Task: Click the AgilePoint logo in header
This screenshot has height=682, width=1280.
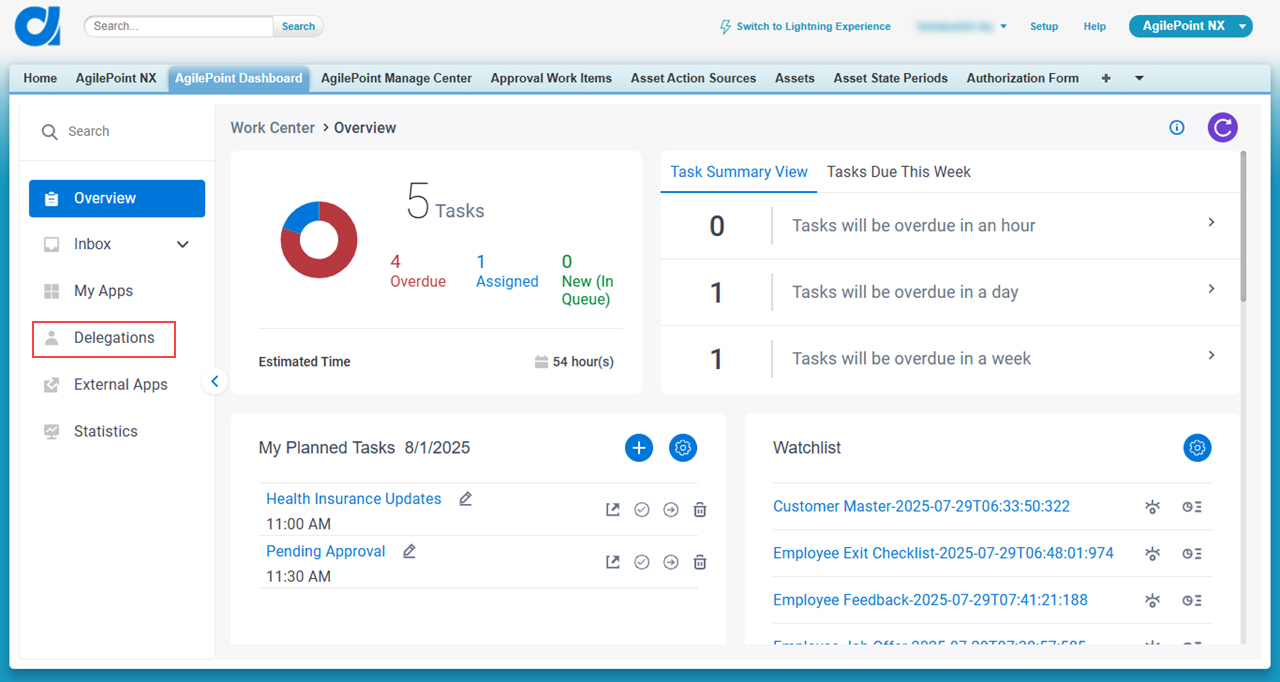Action: coord(38,26)
